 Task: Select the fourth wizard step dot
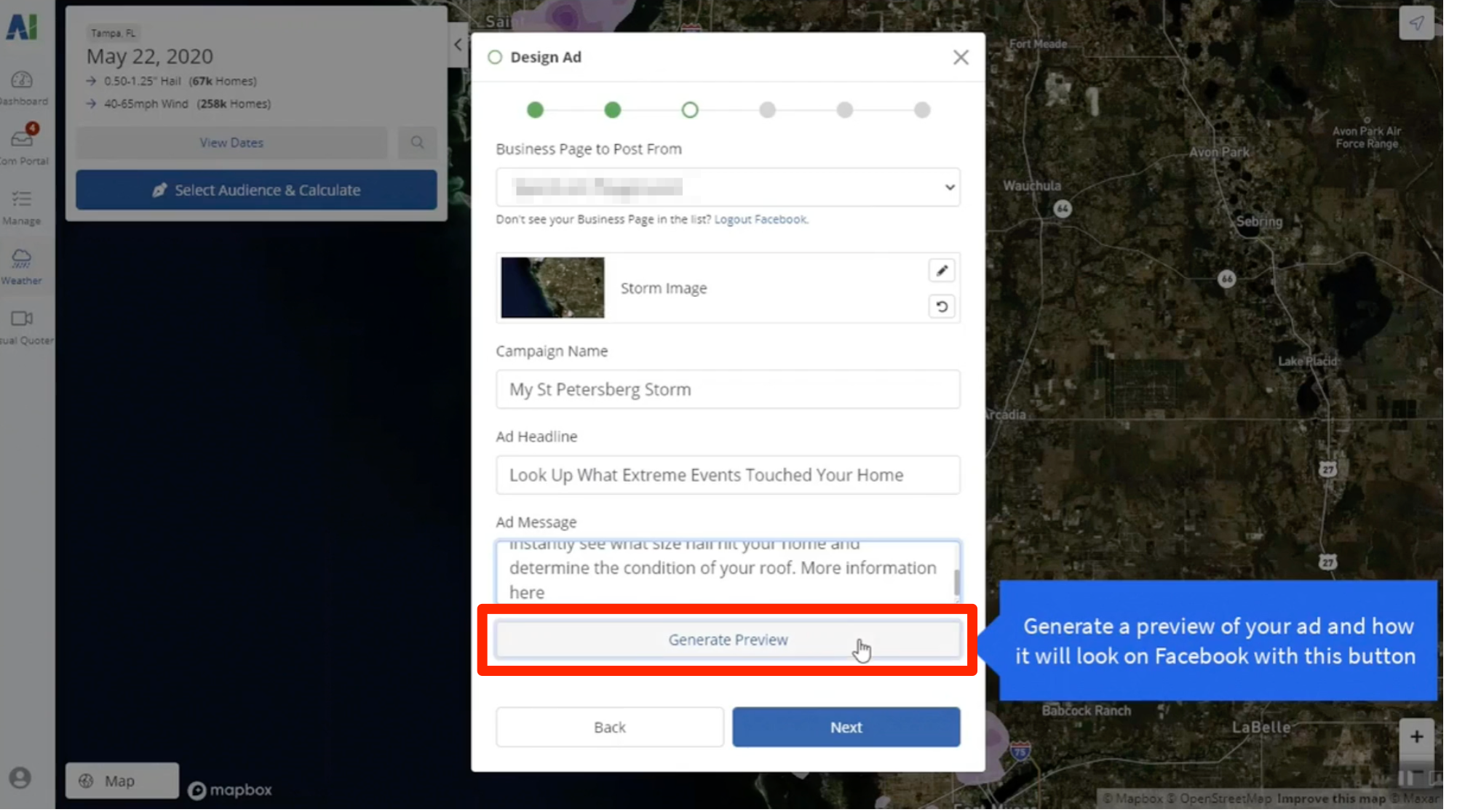[x=767, y=110]
